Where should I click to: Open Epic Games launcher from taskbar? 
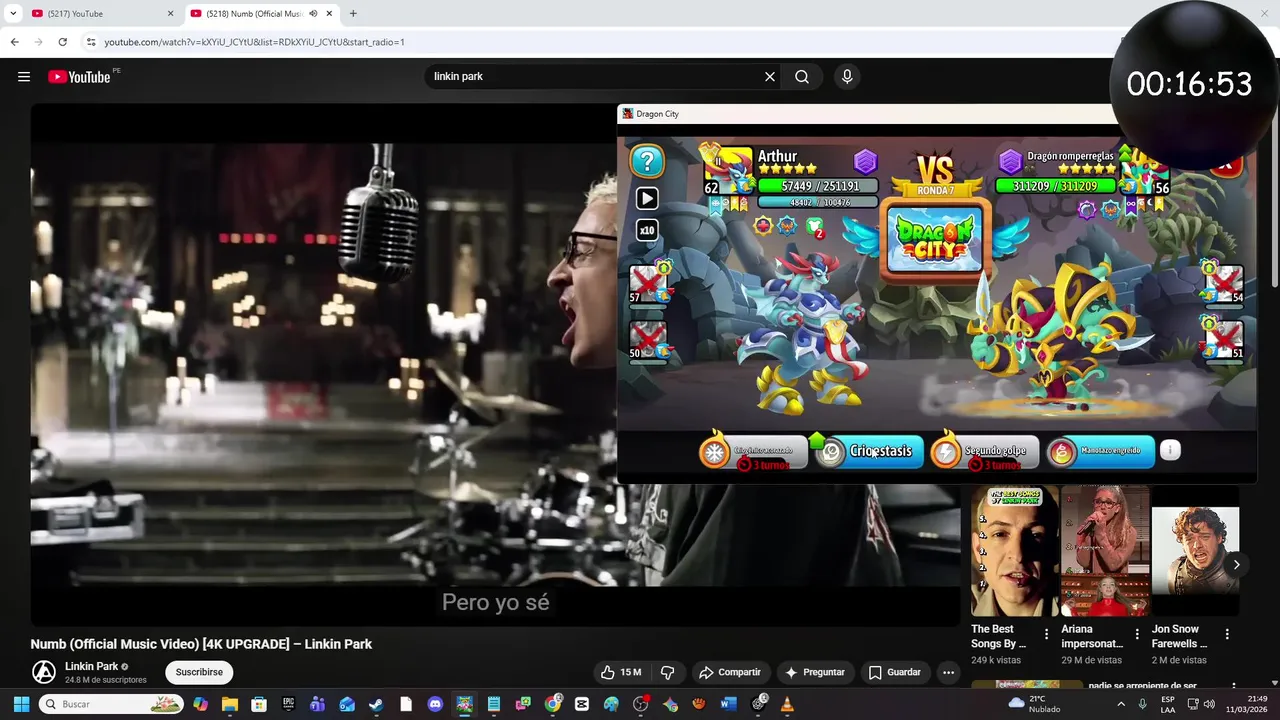tap(289, 704)
